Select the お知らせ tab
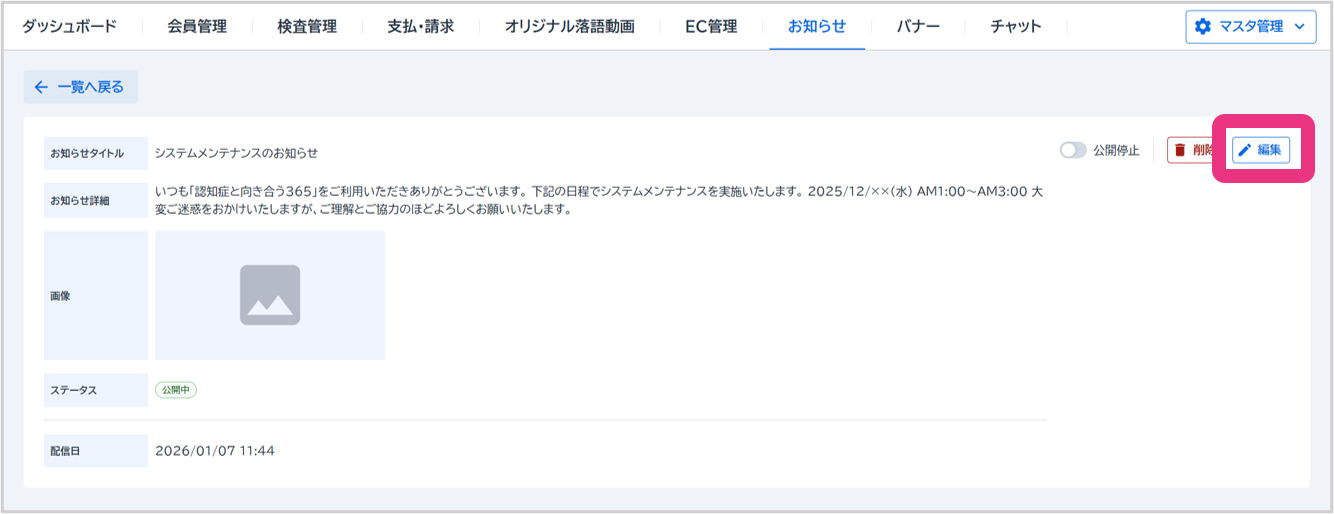 817,27
